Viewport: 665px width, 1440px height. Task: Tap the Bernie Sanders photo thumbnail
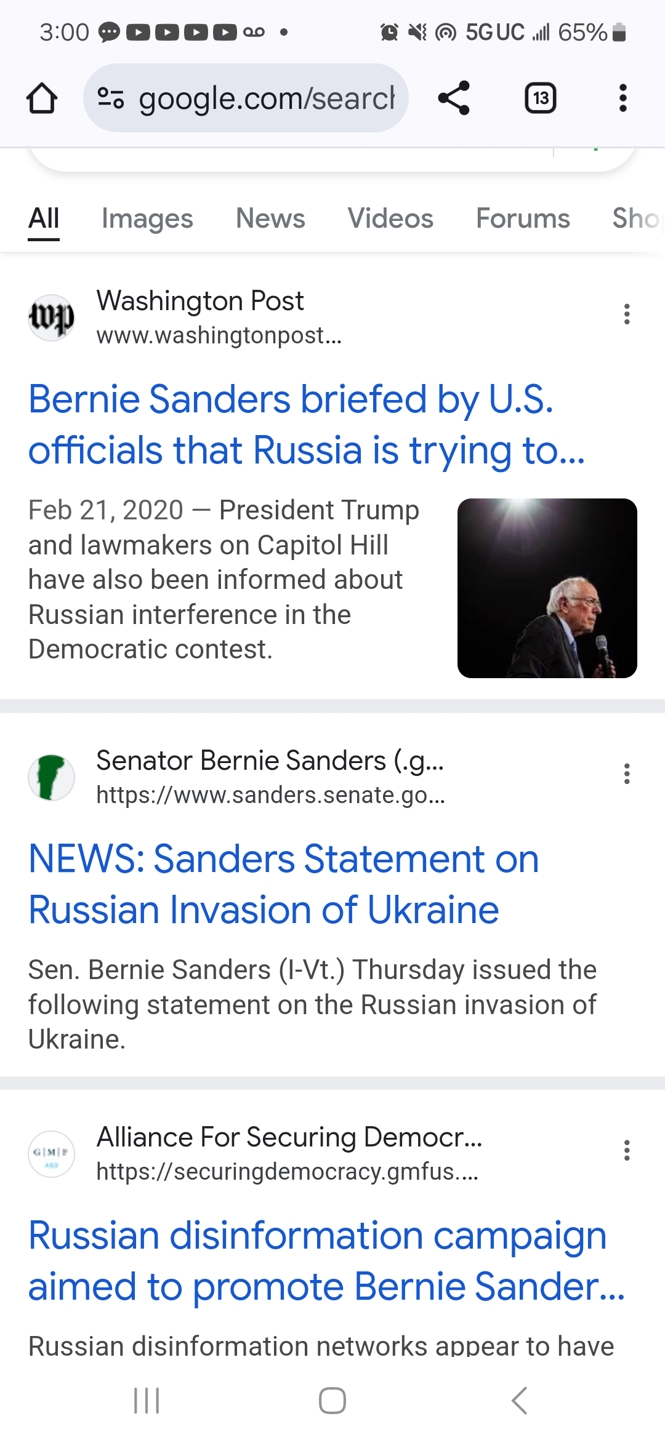pyautogui.click(x=547, y=588)
